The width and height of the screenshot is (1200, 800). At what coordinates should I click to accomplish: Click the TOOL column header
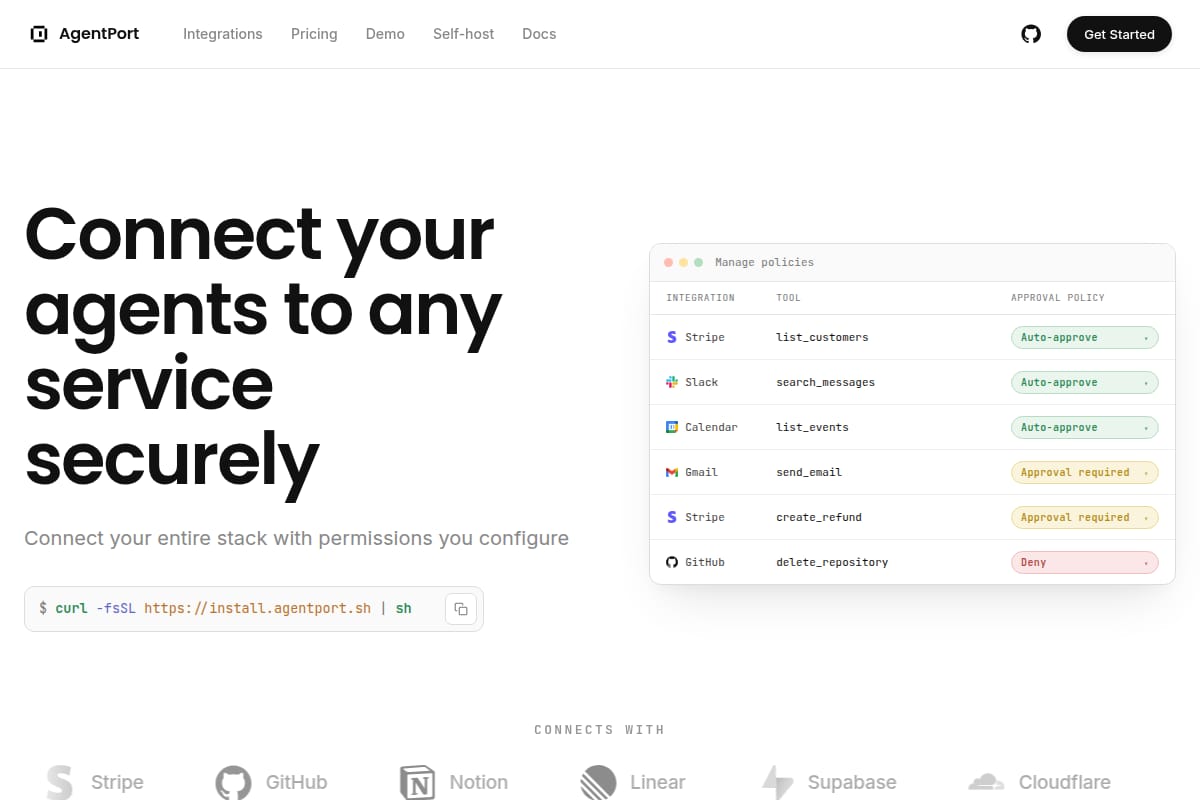(x=789, y=298)
